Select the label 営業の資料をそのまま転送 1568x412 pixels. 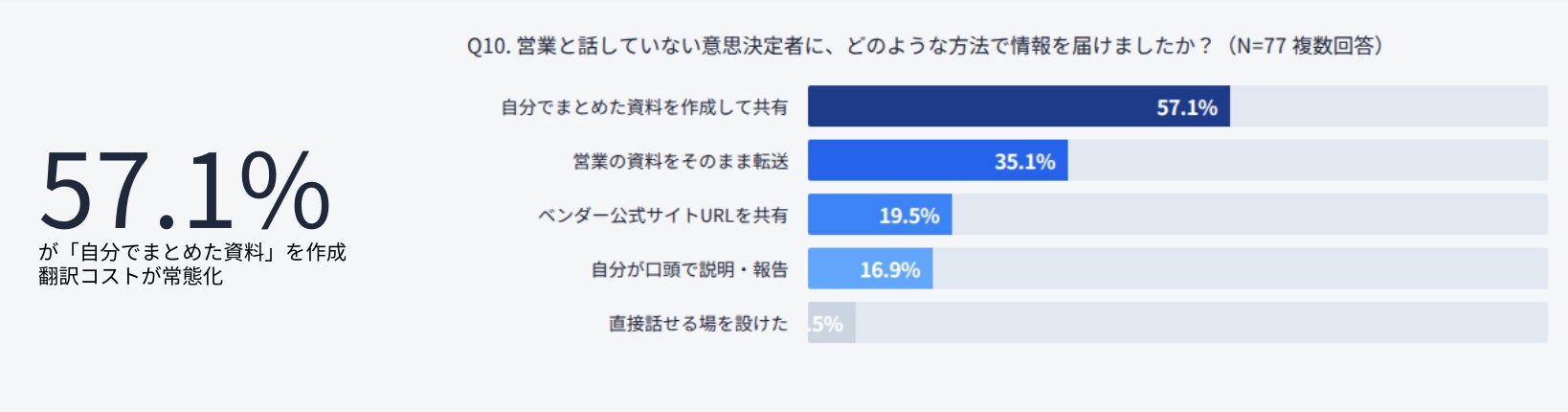tap(681, 162)
